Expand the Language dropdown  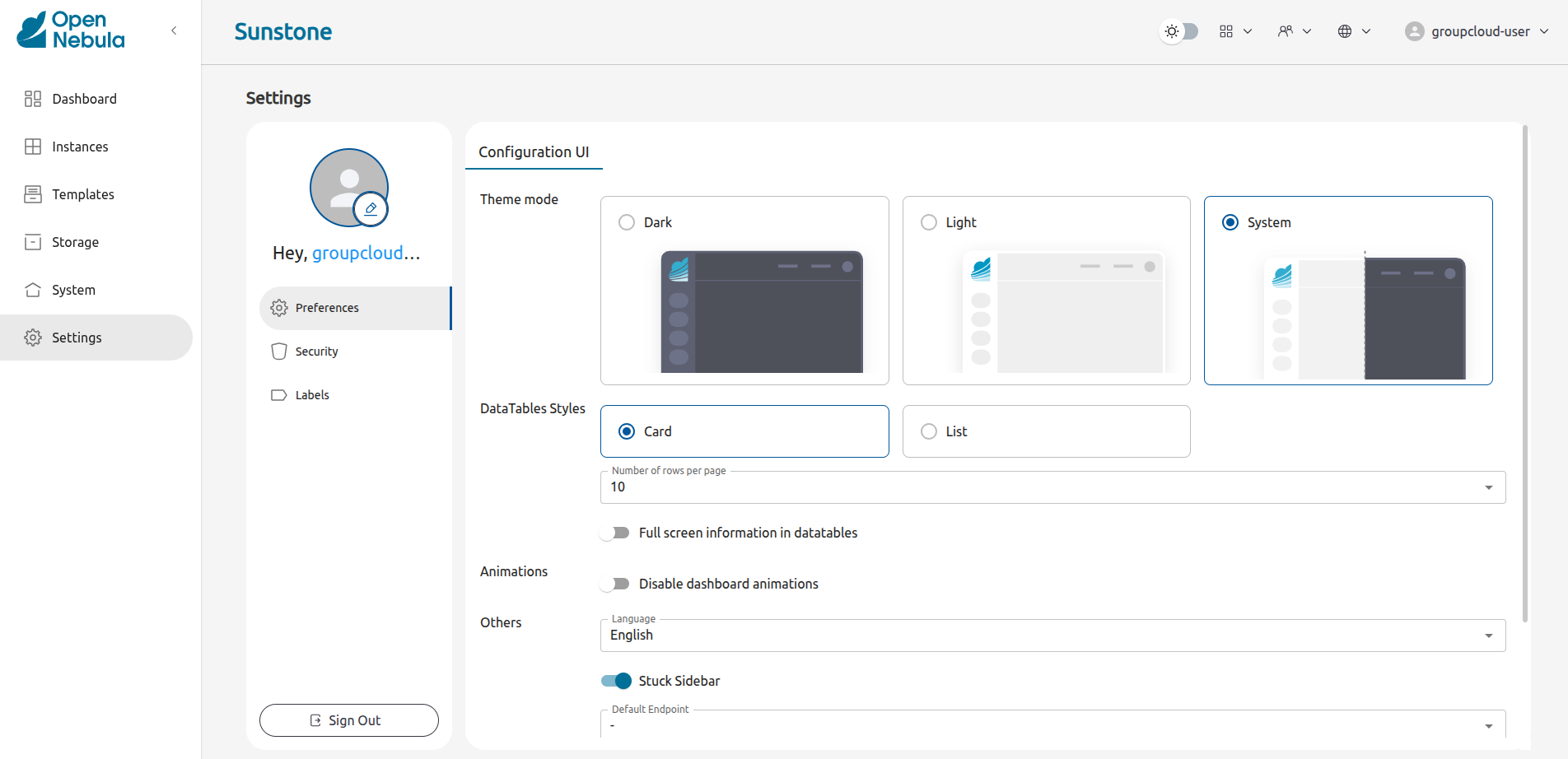tap(1487, 635)
